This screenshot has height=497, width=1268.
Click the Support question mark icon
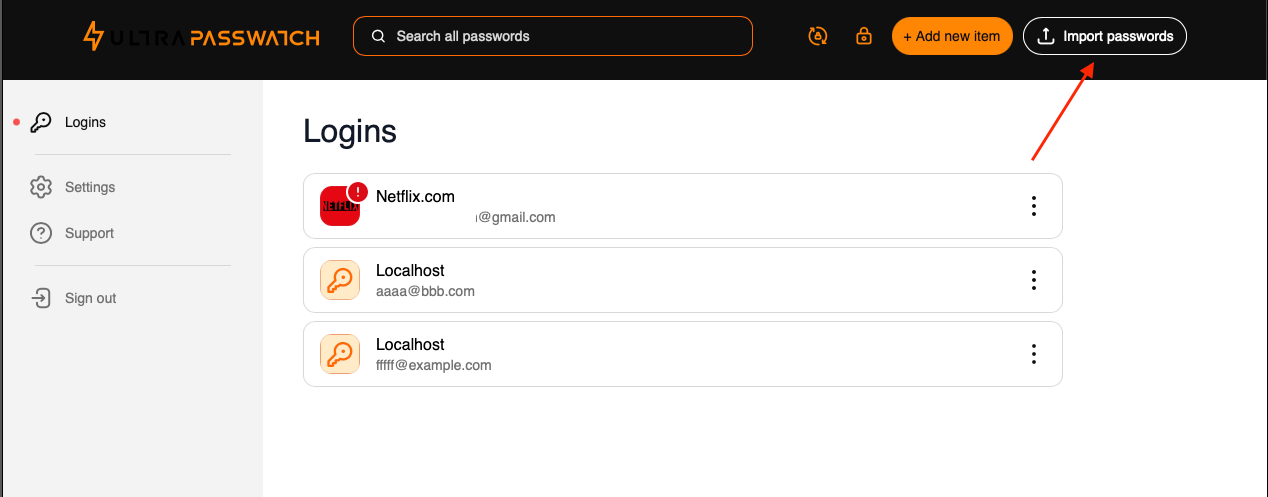click(x=41, y=233)
